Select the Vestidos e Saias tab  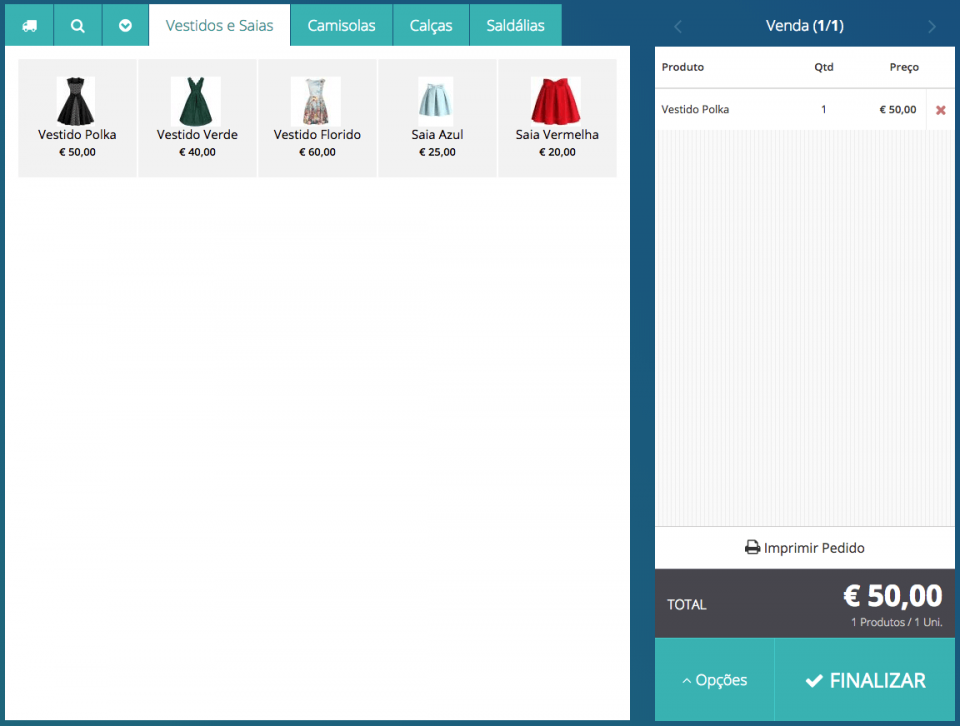point(219,25)
